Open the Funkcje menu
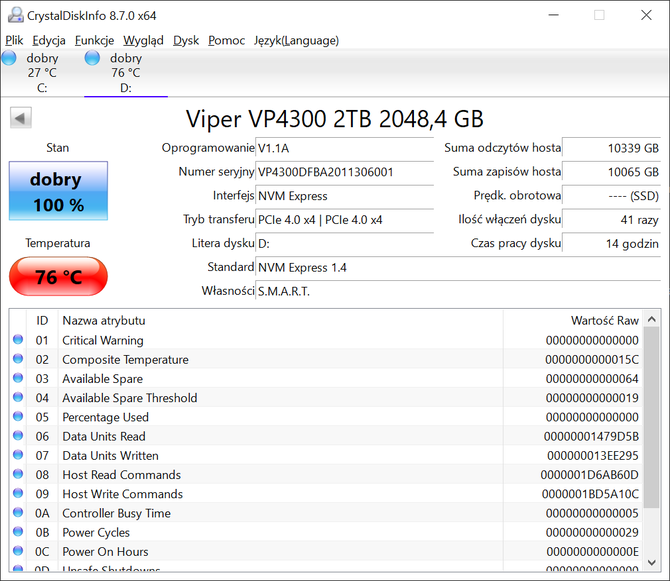Viewport: 670px width, 581px height. (94, 41)
